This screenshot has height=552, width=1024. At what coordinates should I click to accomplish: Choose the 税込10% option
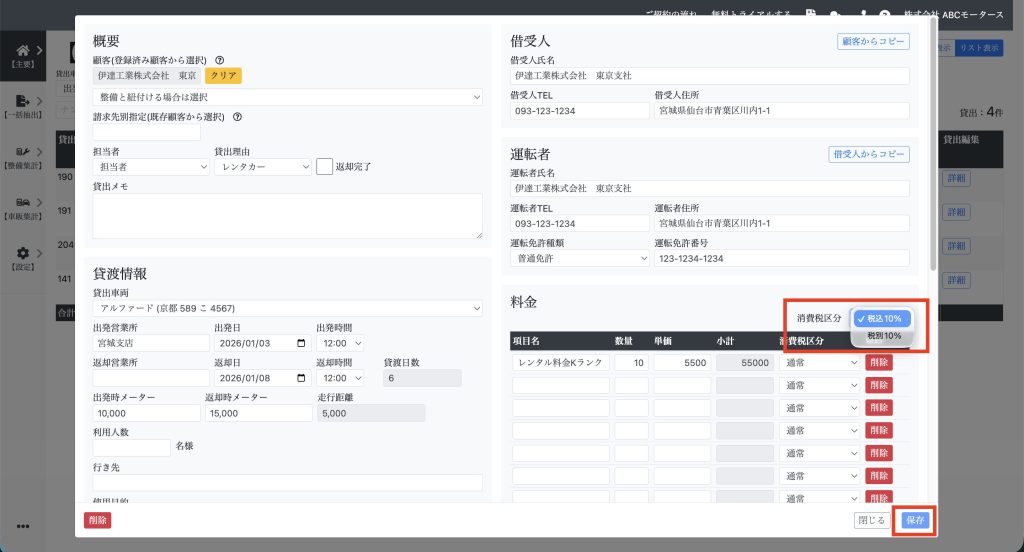pos(883,318)
